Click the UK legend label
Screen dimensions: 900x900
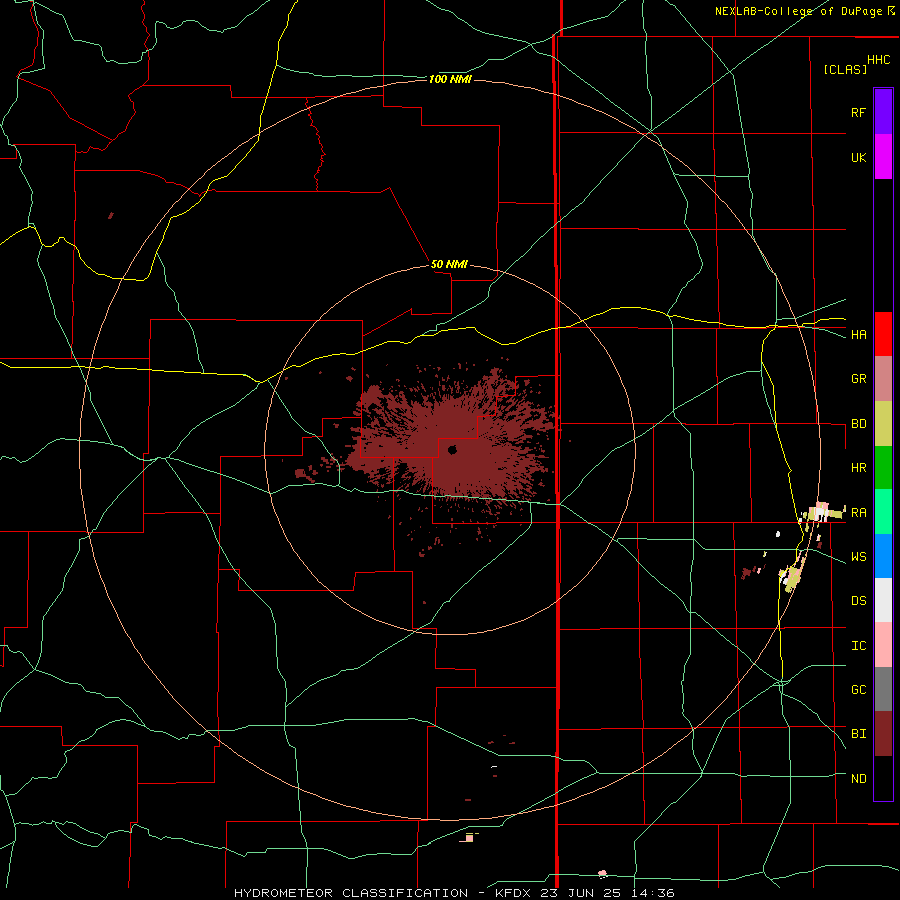pos(858,157)
